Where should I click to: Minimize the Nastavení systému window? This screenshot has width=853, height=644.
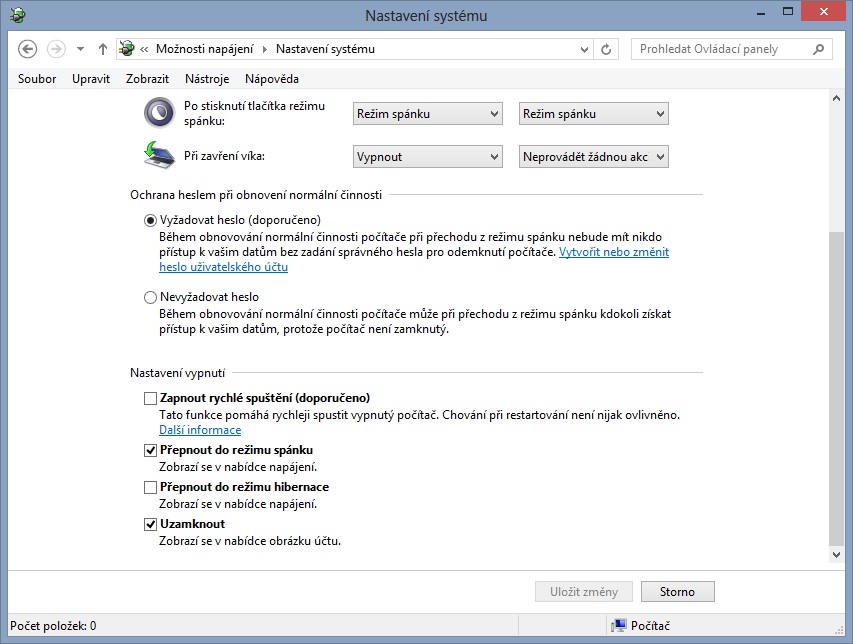(761, 13)
